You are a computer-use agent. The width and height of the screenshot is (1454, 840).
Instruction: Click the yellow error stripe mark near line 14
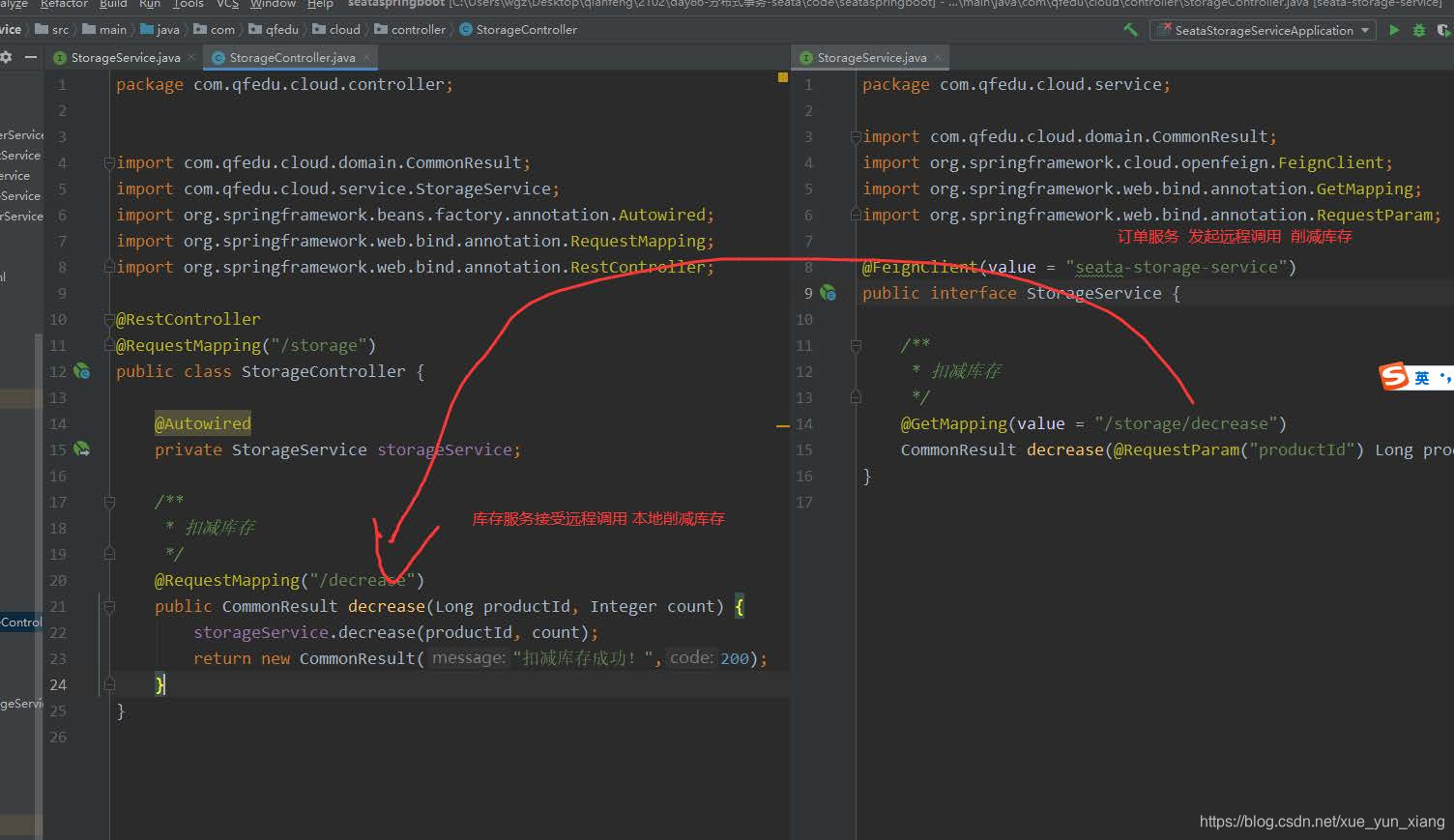click(x=783, y=425)
